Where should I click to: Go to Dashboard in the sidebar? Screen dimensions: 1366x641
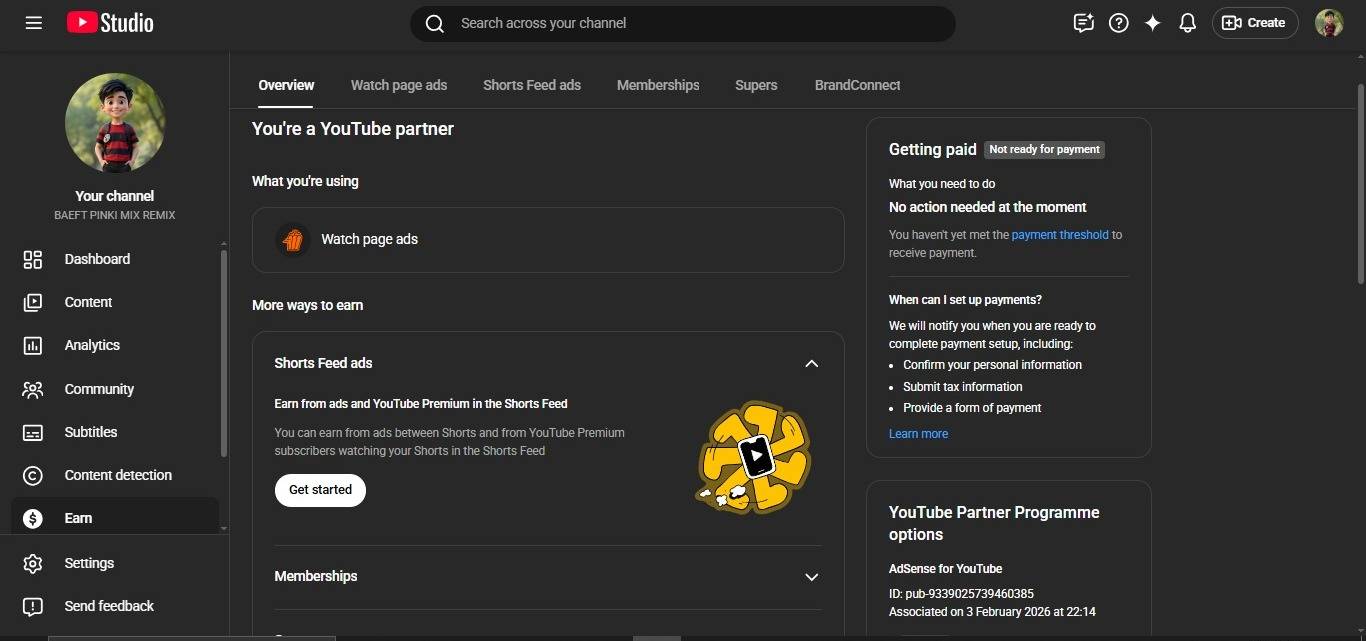[97, 259]
